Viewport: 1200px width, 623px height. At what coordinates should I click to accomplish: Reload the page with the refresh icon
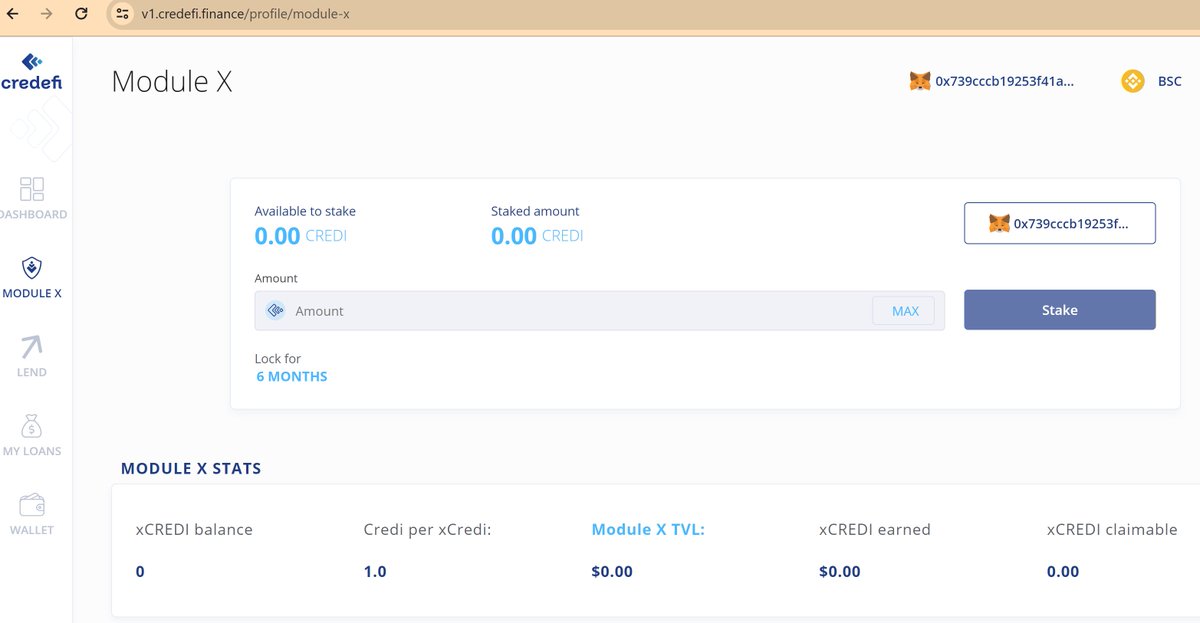click(81, 14)
